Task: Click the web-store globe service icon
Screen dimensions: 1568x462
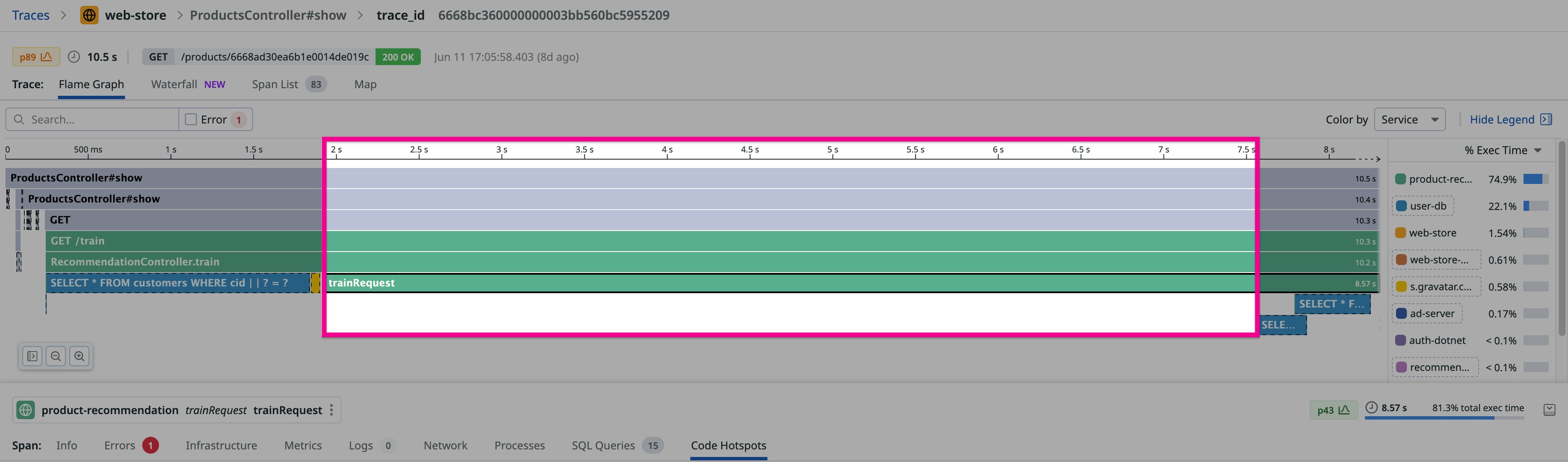Action: coord(89,15)
